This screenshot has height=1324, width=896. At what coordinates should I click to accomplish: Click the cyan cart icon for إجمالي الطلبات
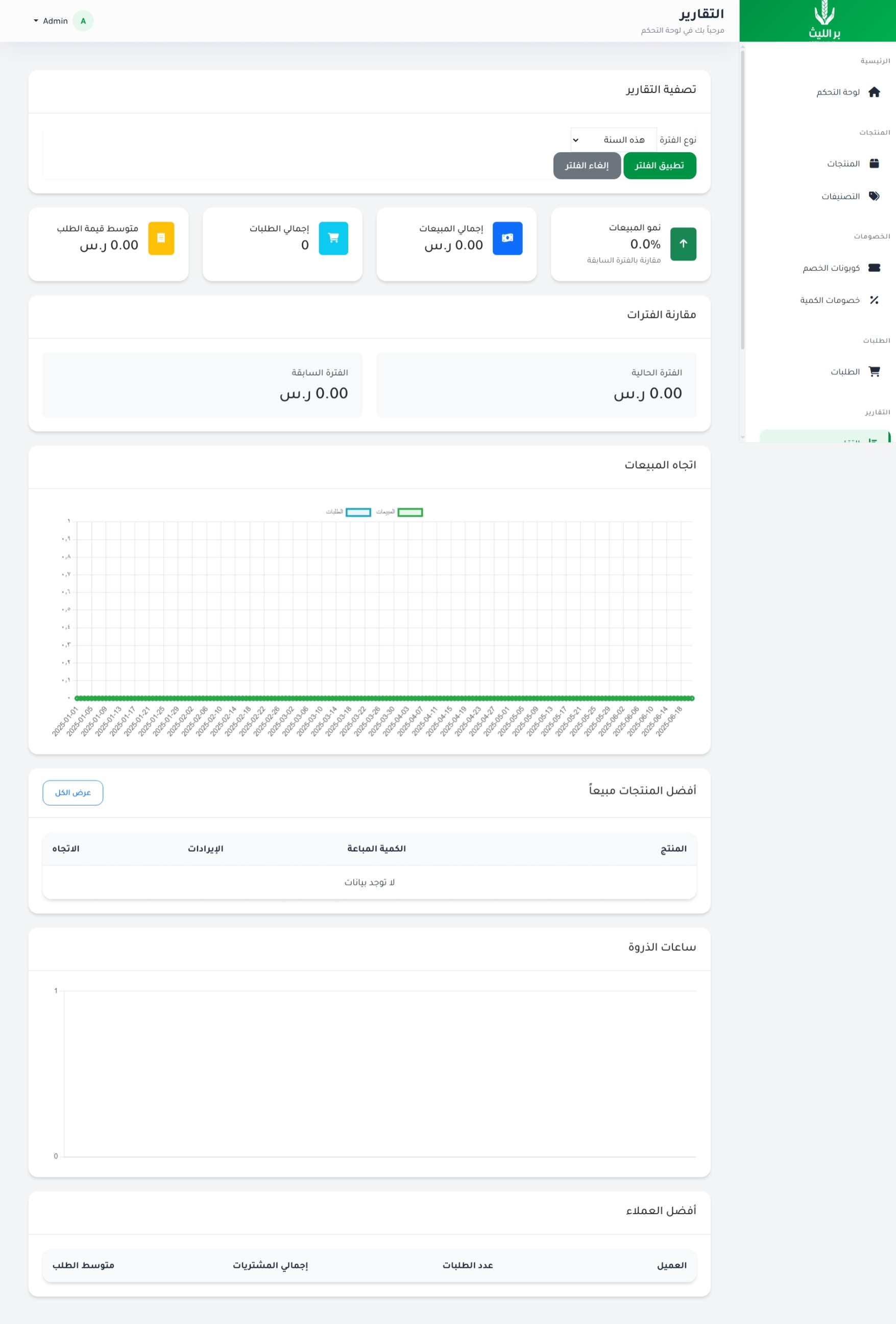click(x=333, y=238)
